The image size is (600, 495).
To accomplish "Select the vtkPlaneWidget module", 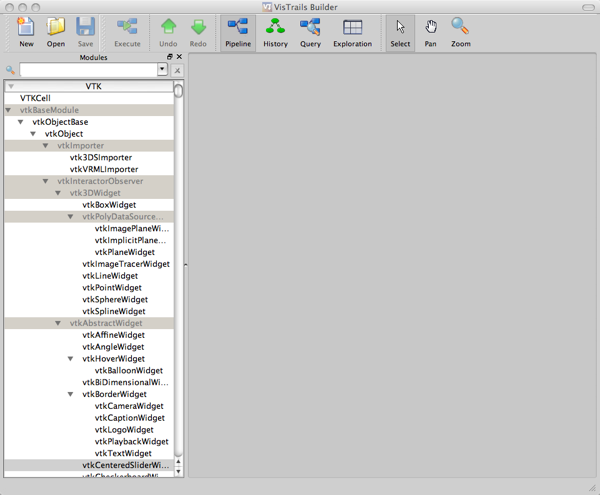I will pyautogui.click(x=125, y=252).
